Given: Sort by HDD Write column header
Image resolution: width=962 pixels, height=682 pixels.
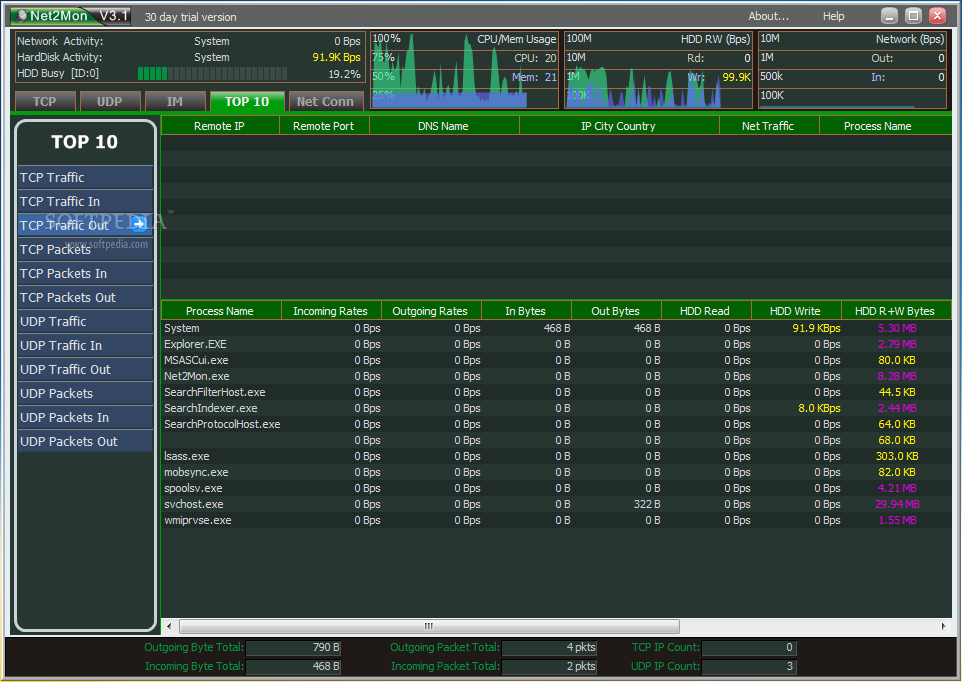Looking at the screenshot, I should click(796, 311).
